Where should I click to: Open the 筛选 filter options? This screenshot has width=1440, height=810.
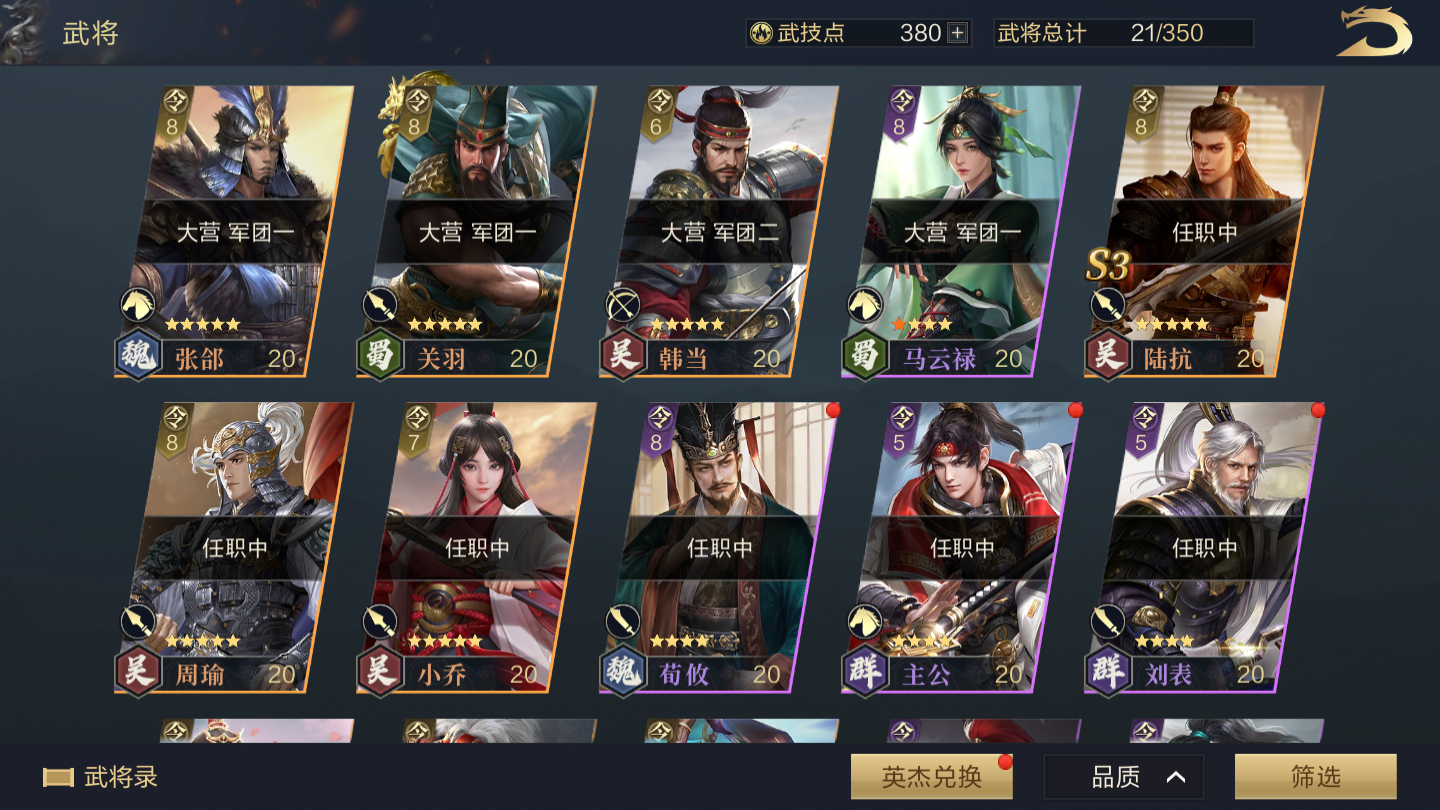pyautogui.click(x=1315, y=777)
